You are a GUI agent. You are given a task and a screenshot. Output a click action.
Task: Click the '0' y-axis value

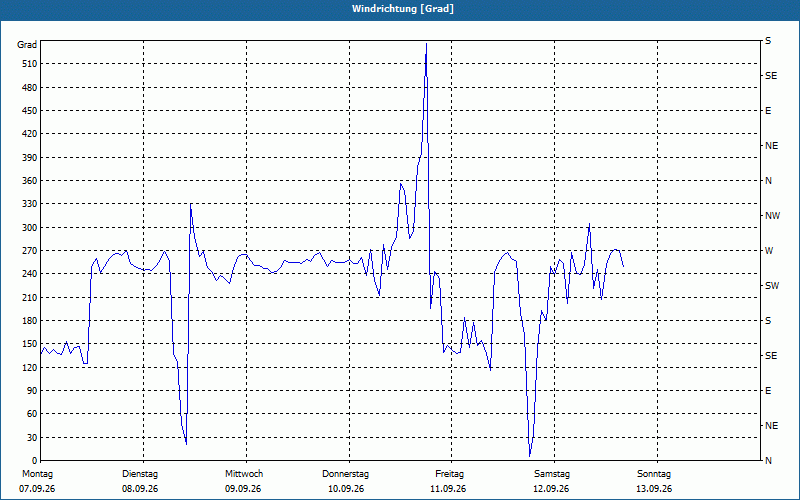(x=35, y=461)
